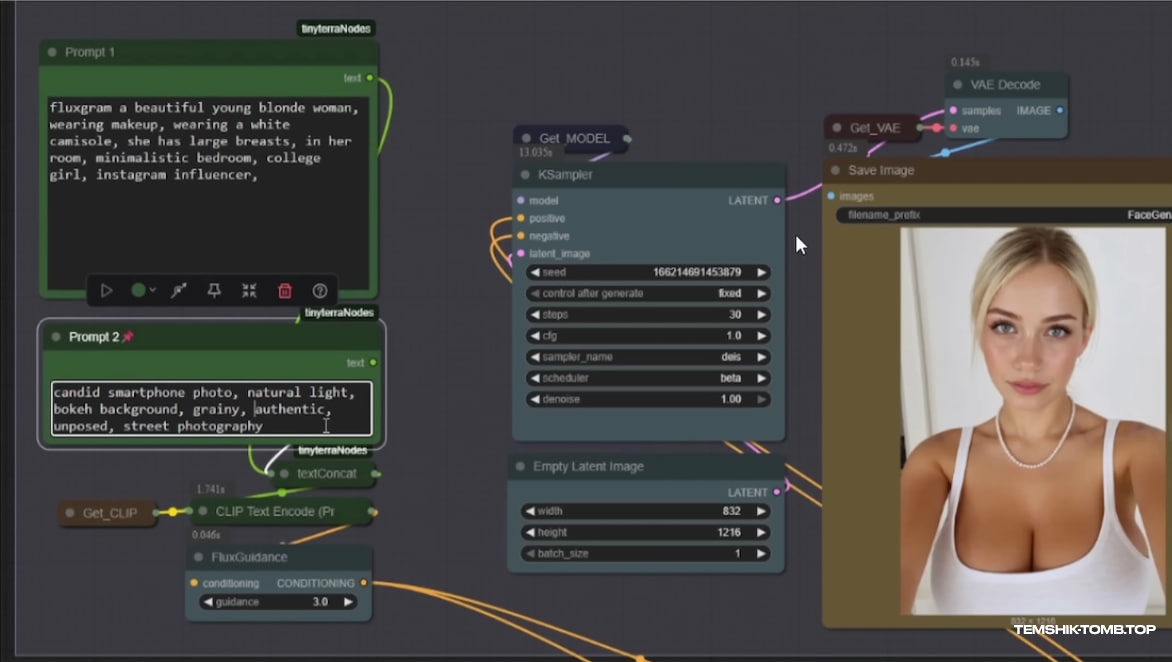Viewport: 1172px width, 662px height.
Task: Click the filename_prefix field in Save Image
Action: point(1000,215)
